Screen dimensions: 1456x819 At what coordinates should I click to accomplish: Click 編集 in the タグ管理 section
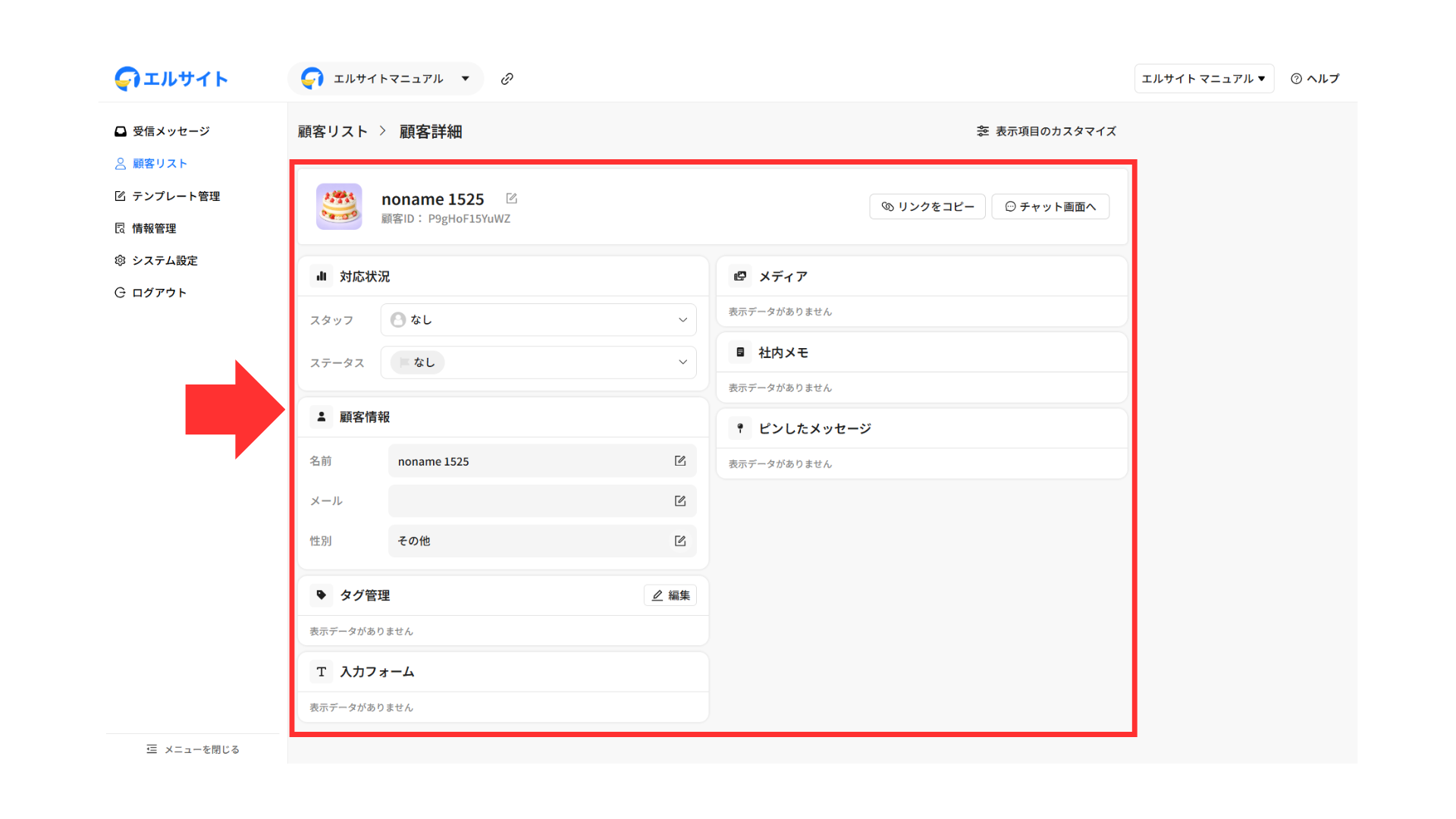(670, 596)
